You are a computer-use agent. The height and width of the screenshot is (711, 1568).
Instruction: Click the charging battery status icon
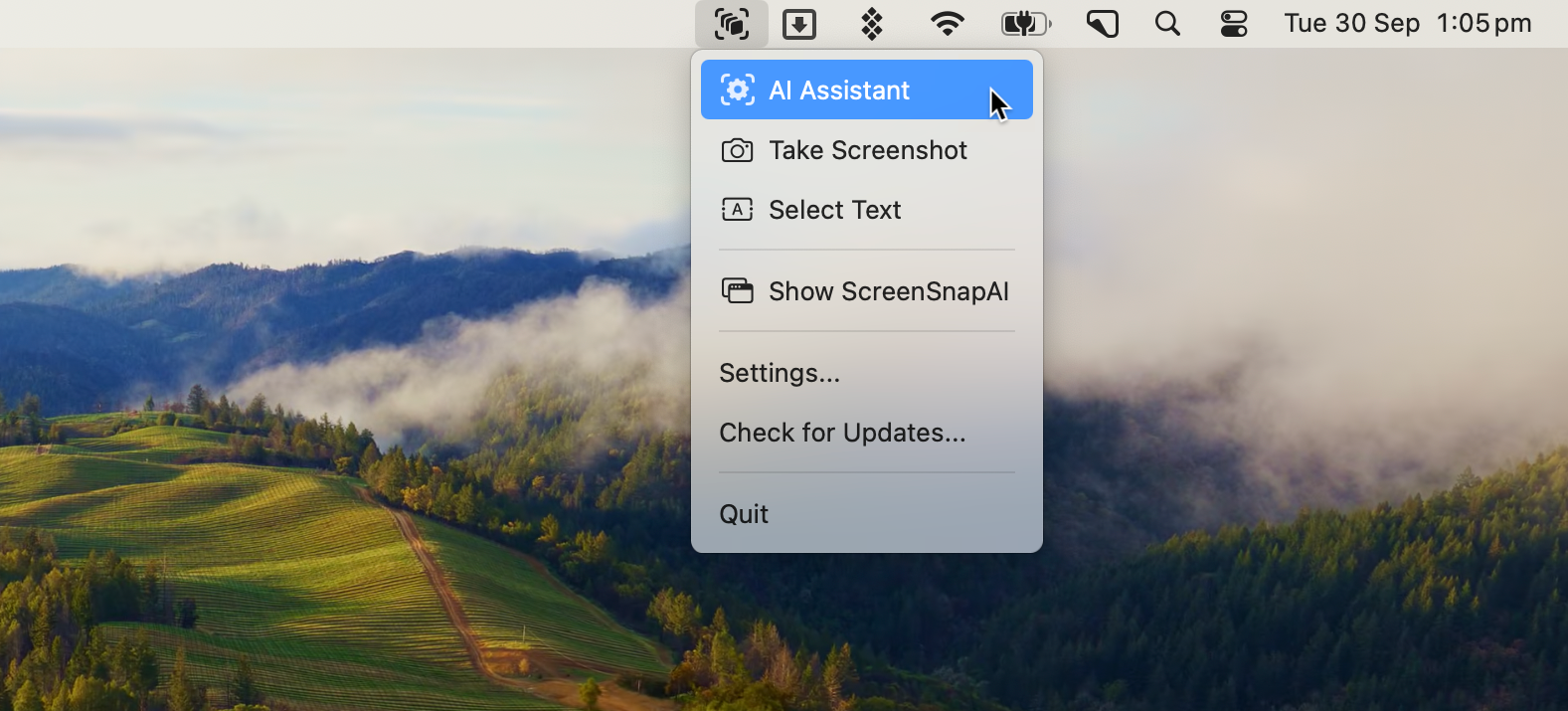pyautogui.click(x=1025, y=24)
